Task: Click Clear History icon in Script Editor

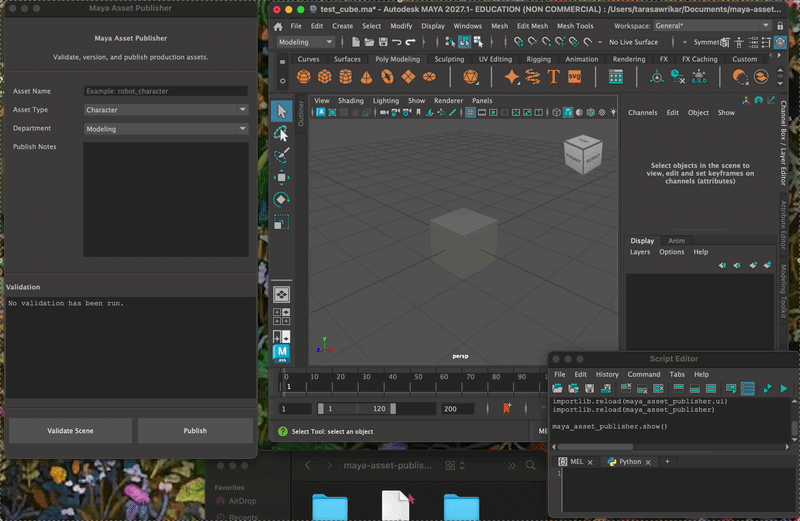Action: click(x=626, y=389)
